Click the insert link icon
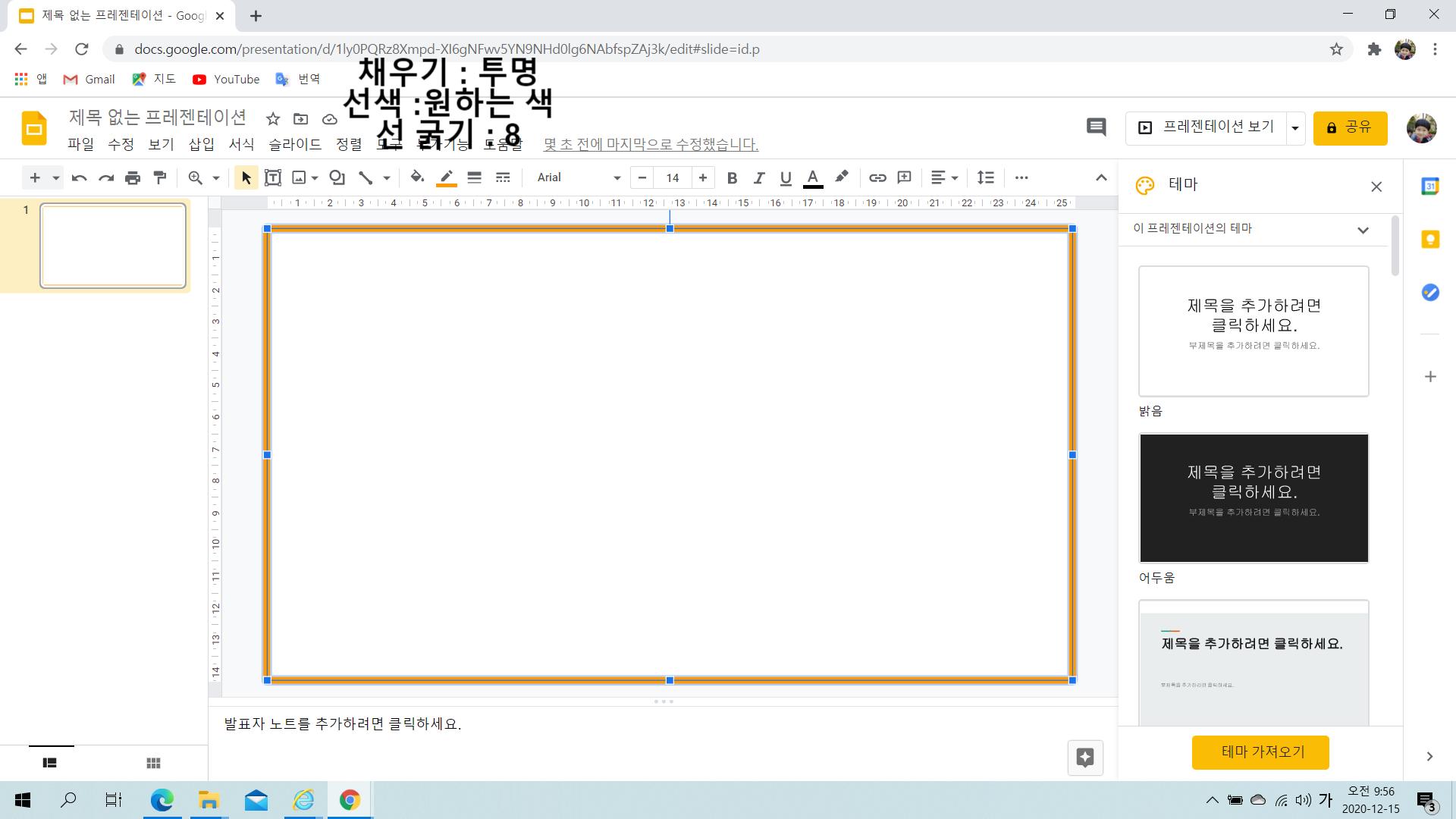The image size is (1456, 819). pos(877,177)
